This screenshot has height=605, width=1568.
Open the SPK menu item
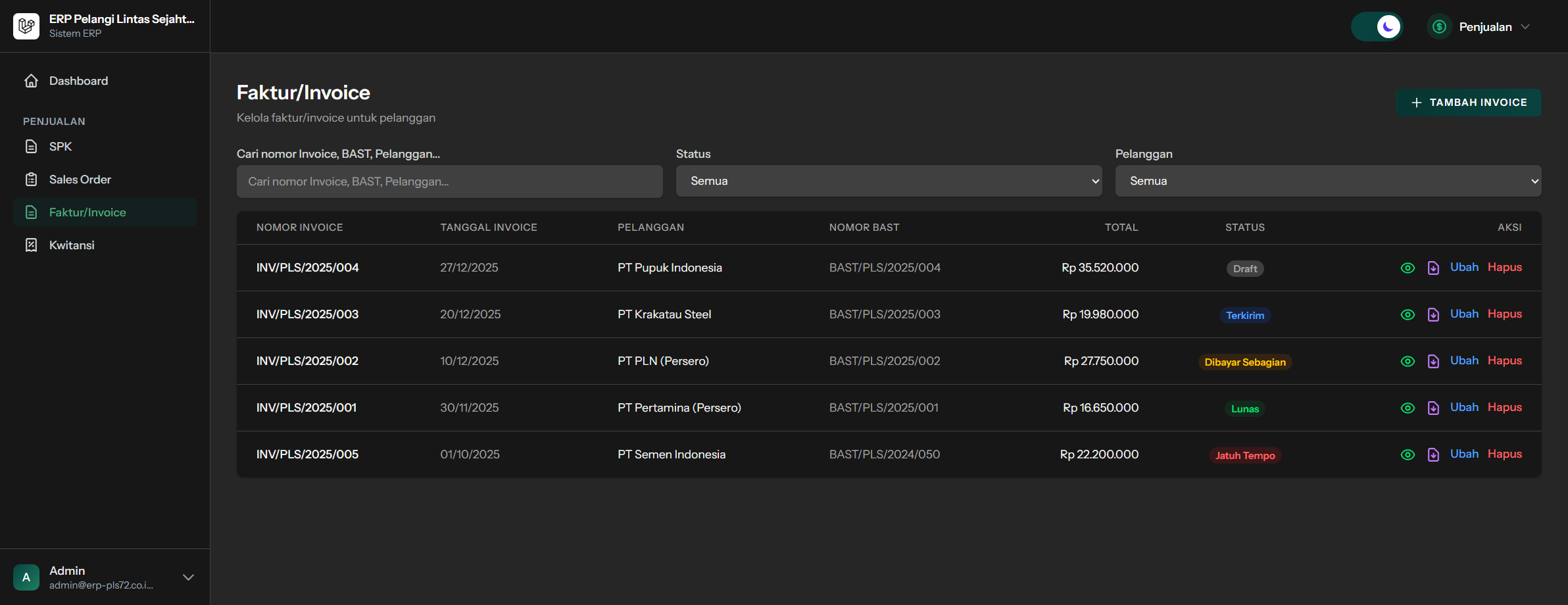[x=61, y=147]
